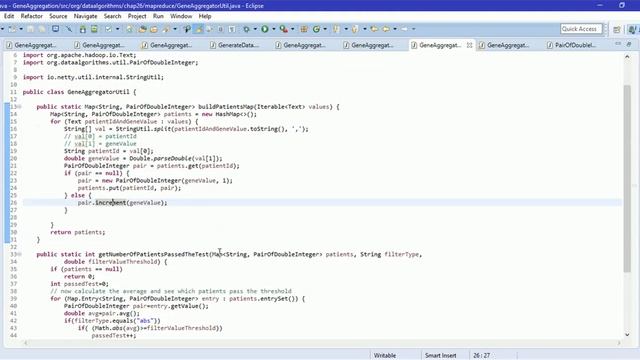Screen dimensions: 640x360
Task: Click the 26 : 27 cursor position status
Action: click(482, 356)
